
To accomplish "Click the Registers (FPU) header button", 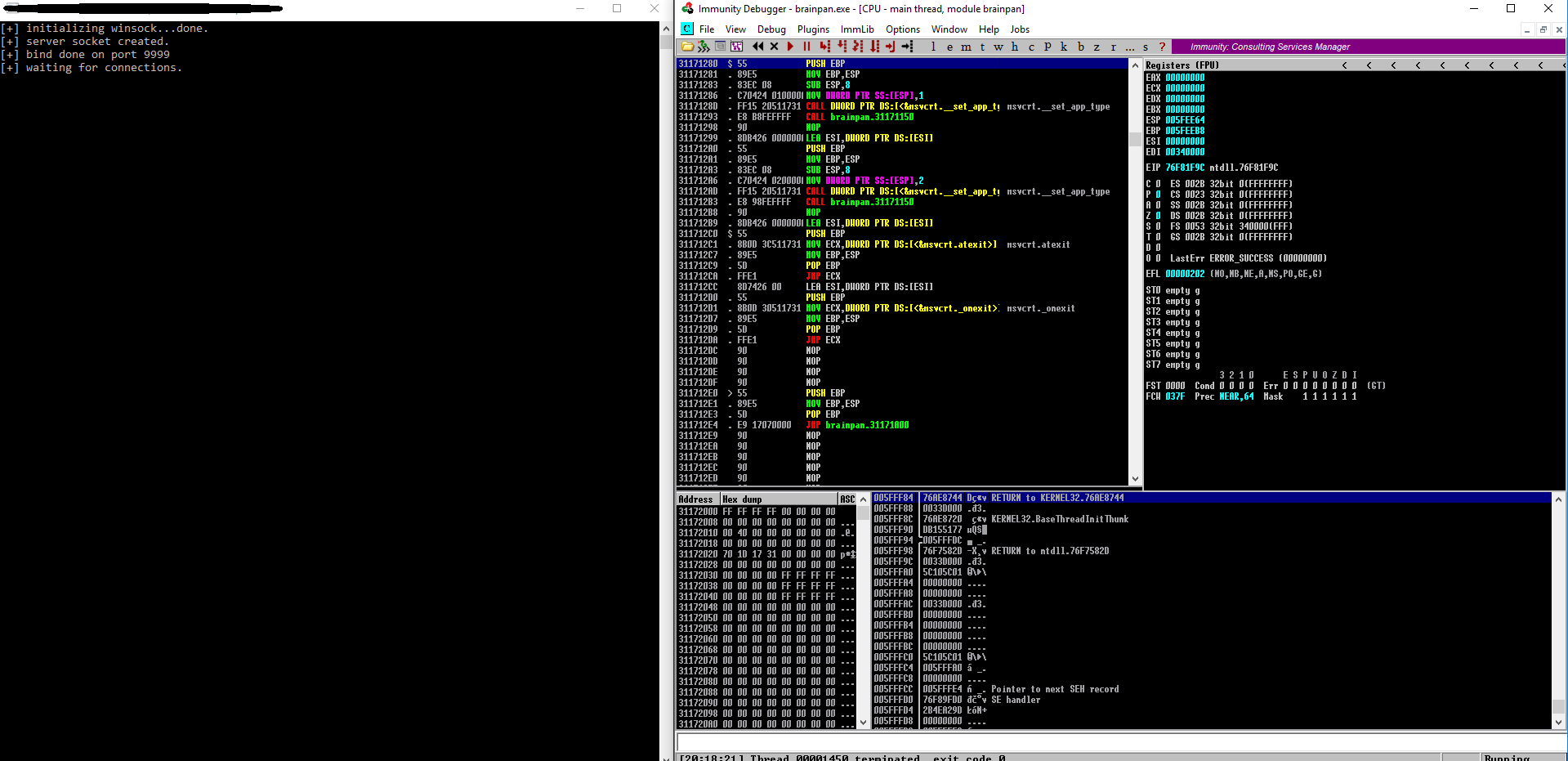I will [1182, 65].
